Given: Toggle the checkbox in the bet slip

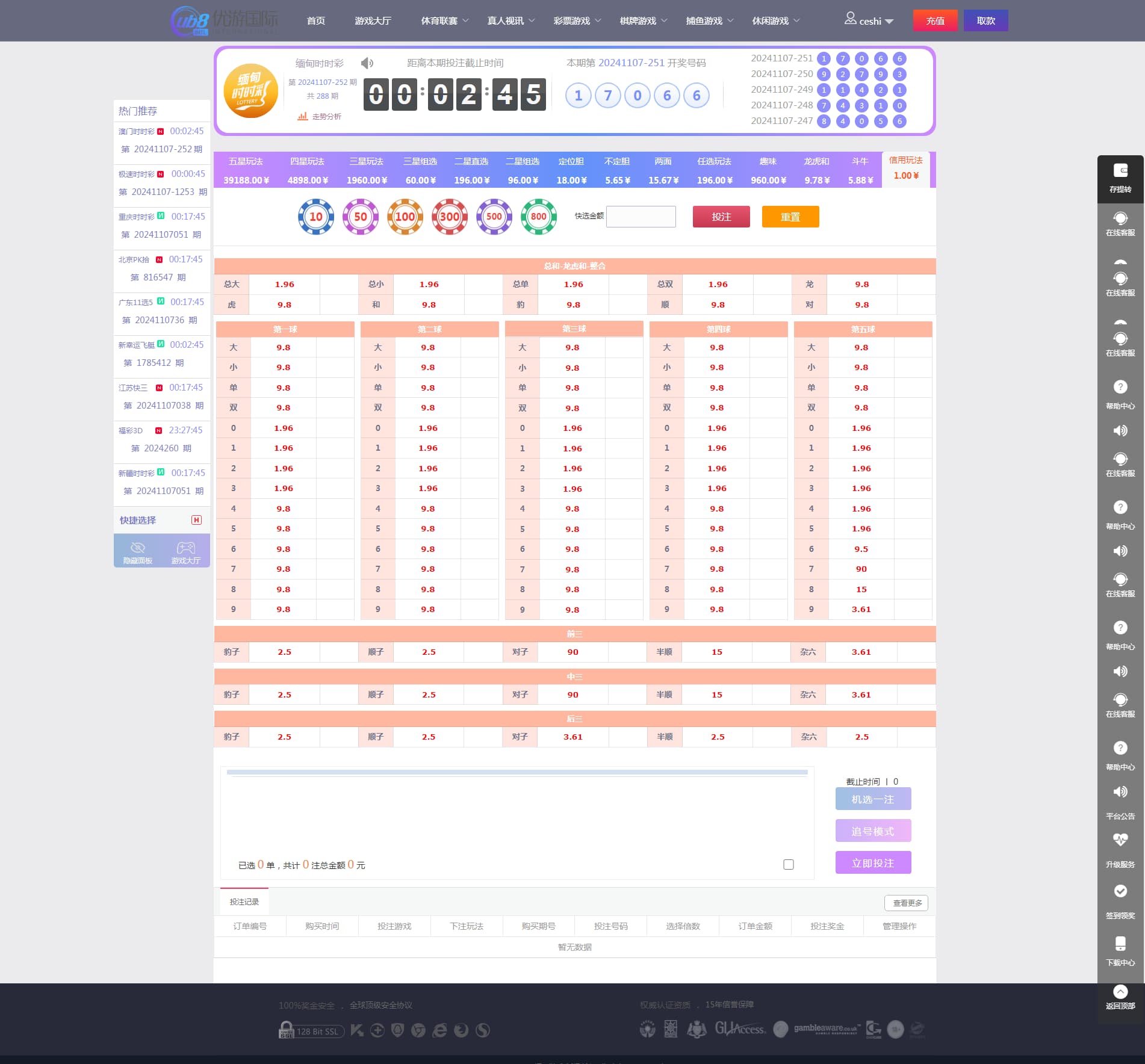Looking at the screenshot, I should click(x=788, y=865).
